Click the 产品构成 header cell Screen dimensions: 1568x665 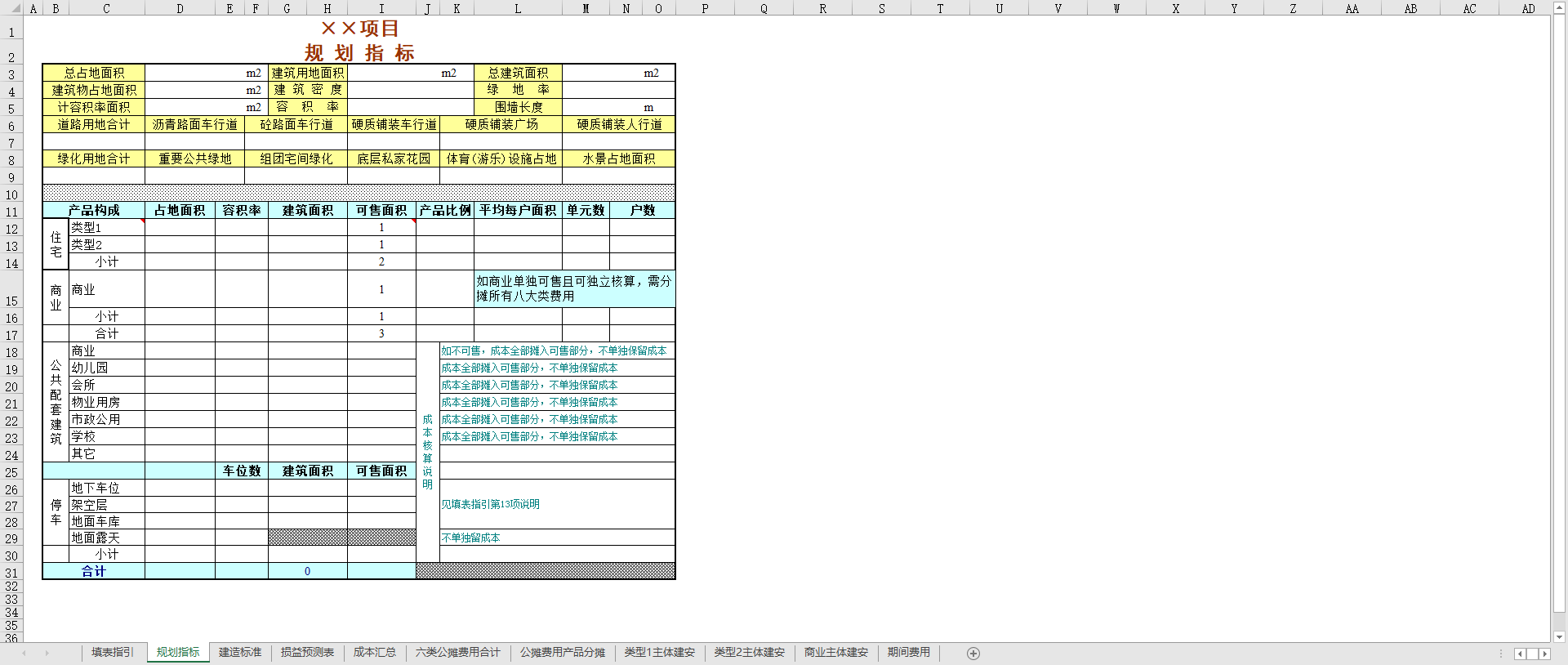click(94, 210)
